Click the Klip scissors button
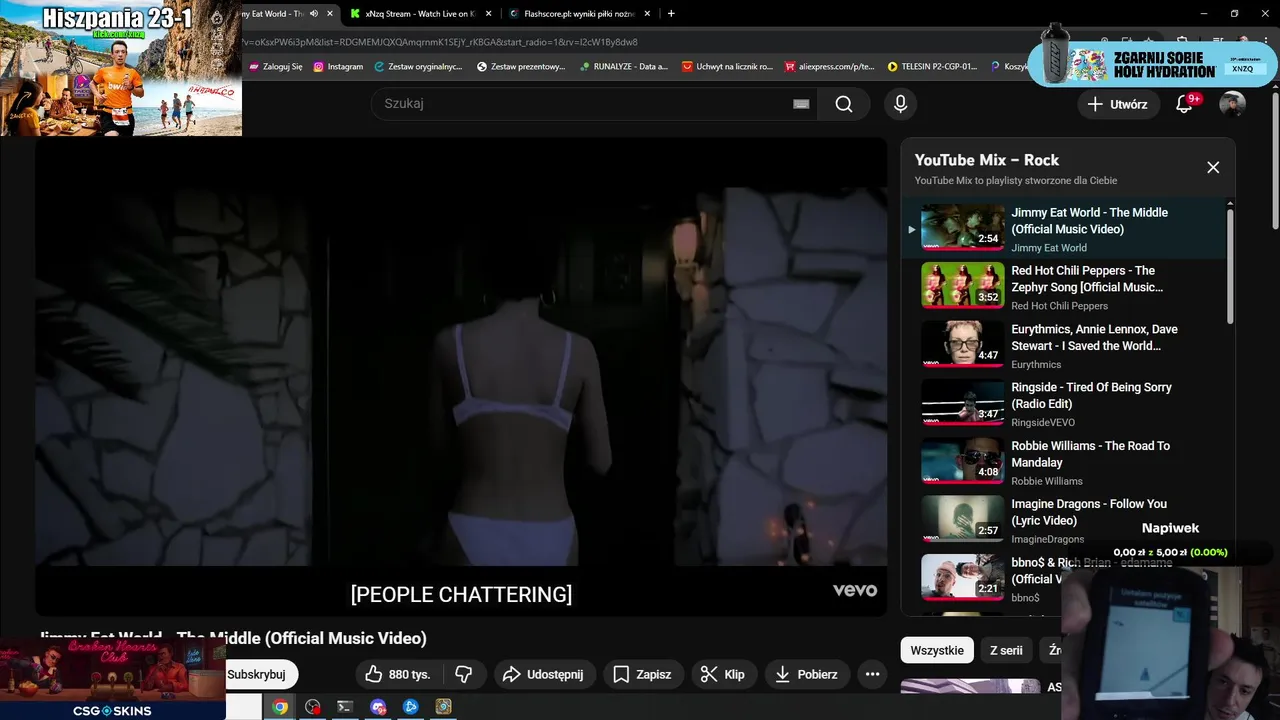 click(723, 674)
